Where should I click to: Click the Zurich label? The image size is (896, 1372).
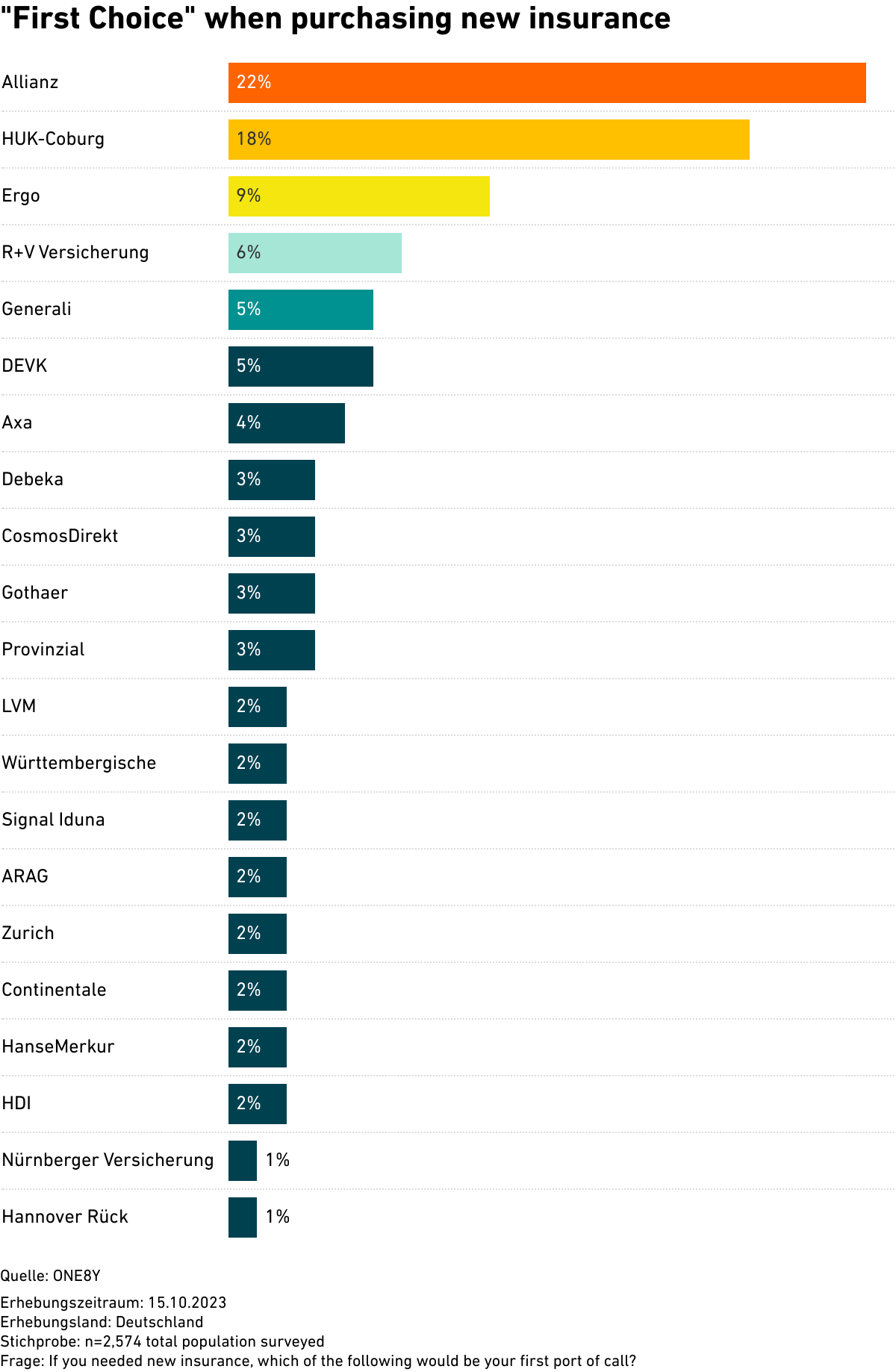pos(28,933)
